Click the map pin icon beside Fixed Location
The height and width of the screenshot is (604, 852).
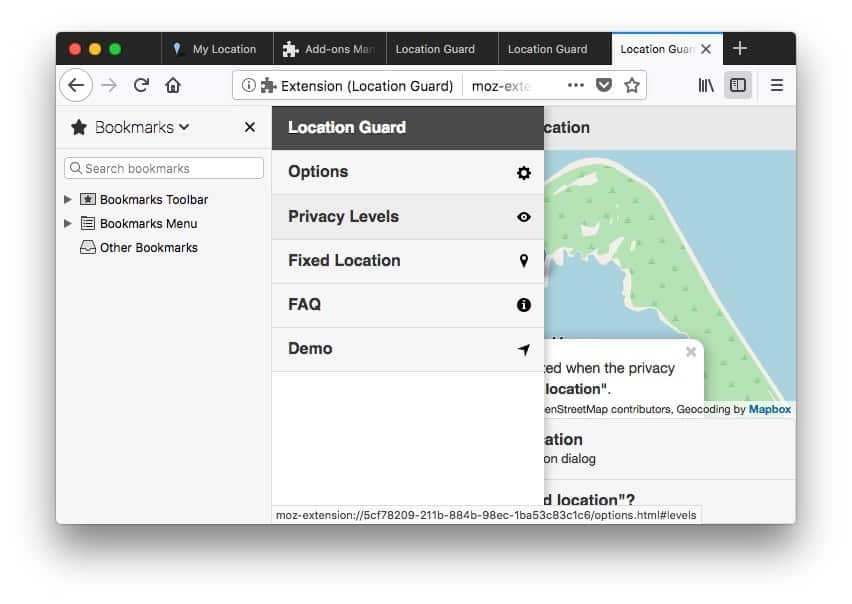pyautogui.click(x=523, y=261)
